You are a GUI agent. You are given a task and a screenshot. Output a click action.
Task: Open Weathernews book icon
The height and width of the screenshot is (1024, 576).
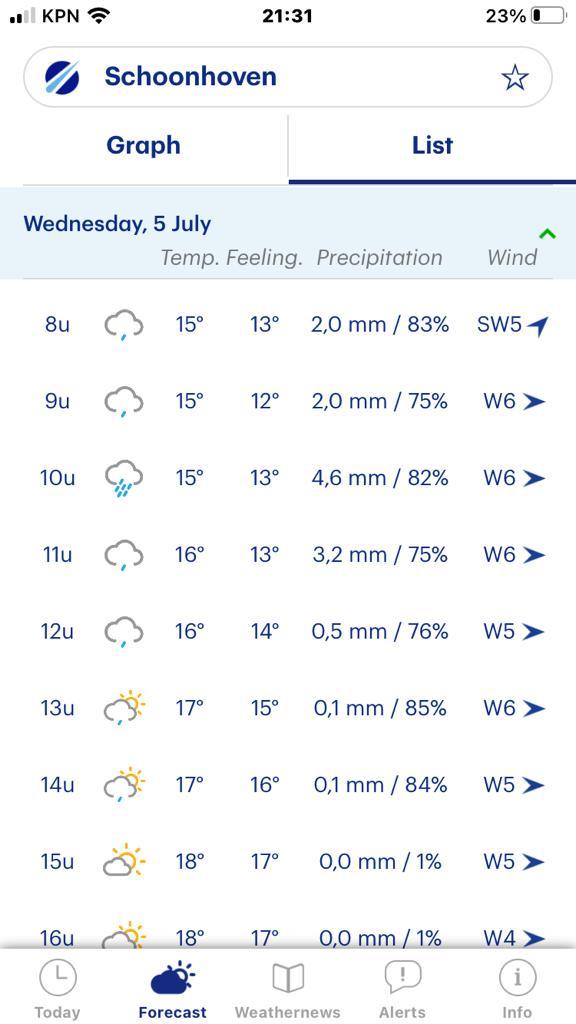pos(288,978)
